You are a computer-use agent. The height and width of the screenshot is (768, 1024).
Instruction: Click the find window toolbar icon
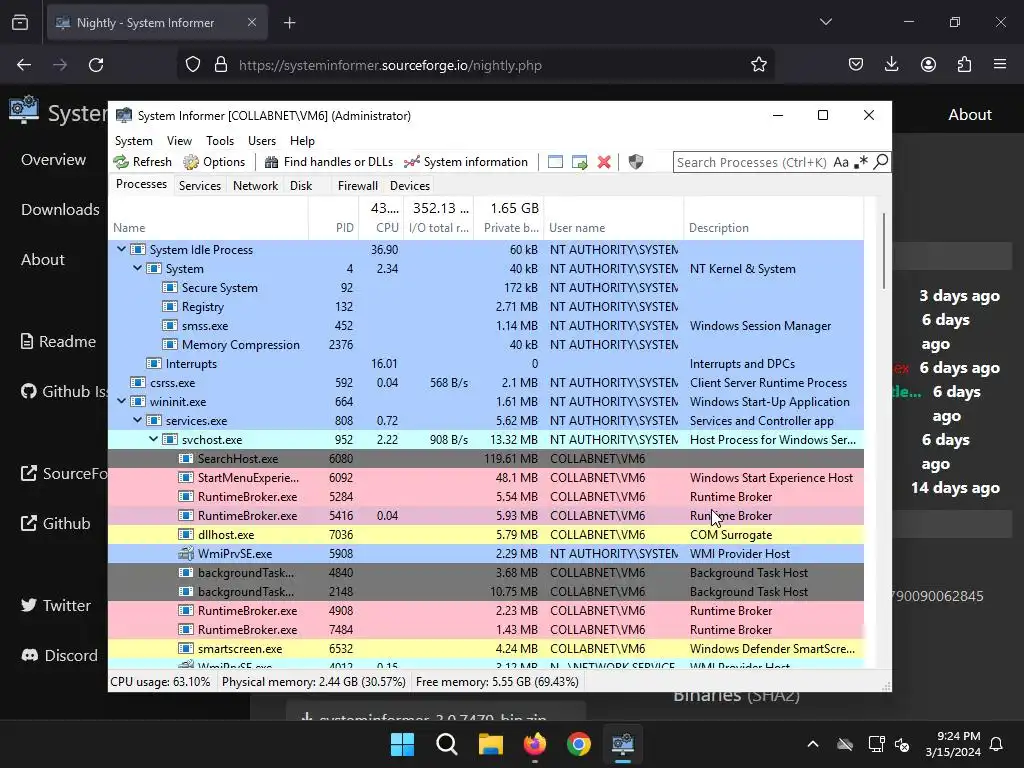point(555,162)
